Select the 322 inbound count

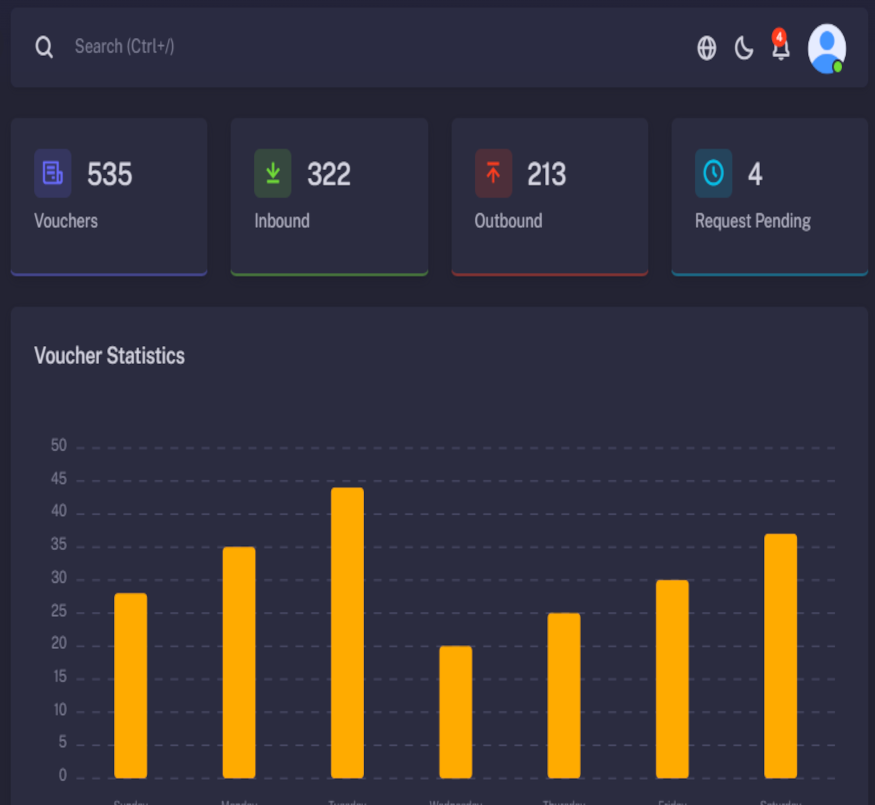[329, 174]
